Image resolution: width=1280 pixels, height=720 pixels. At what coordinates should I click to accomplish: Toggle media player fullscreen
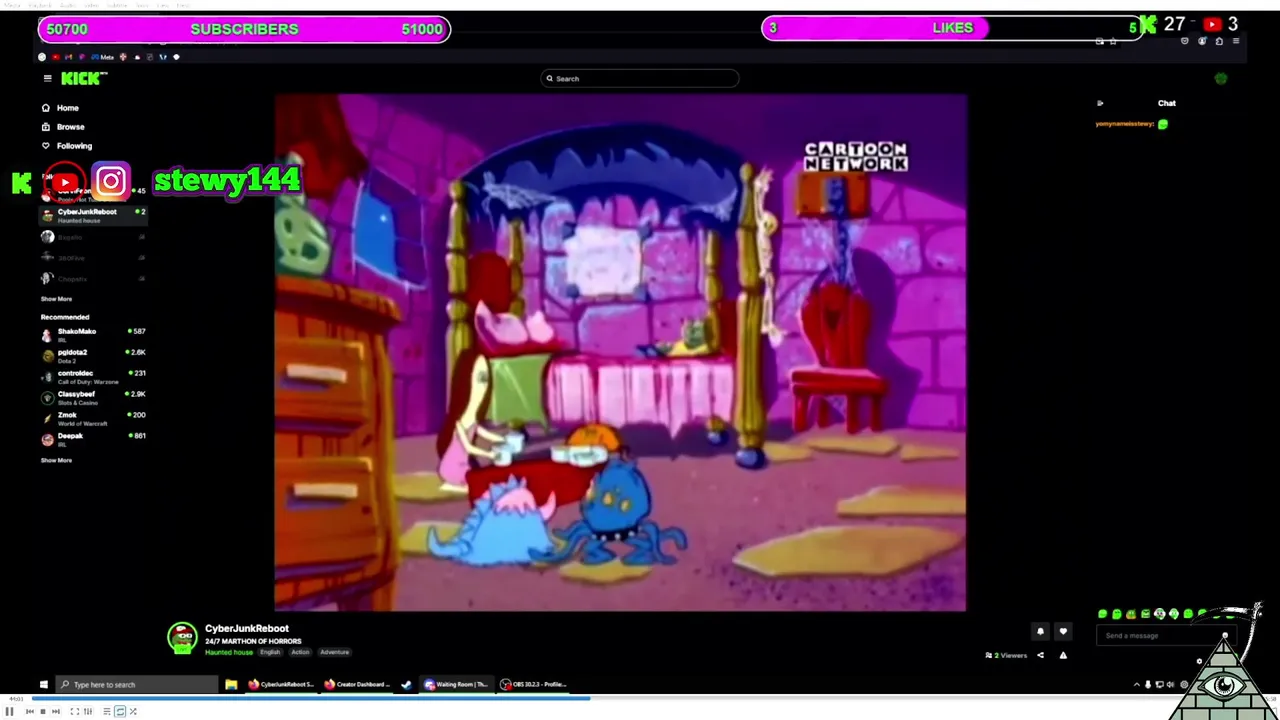click(74, 712)
